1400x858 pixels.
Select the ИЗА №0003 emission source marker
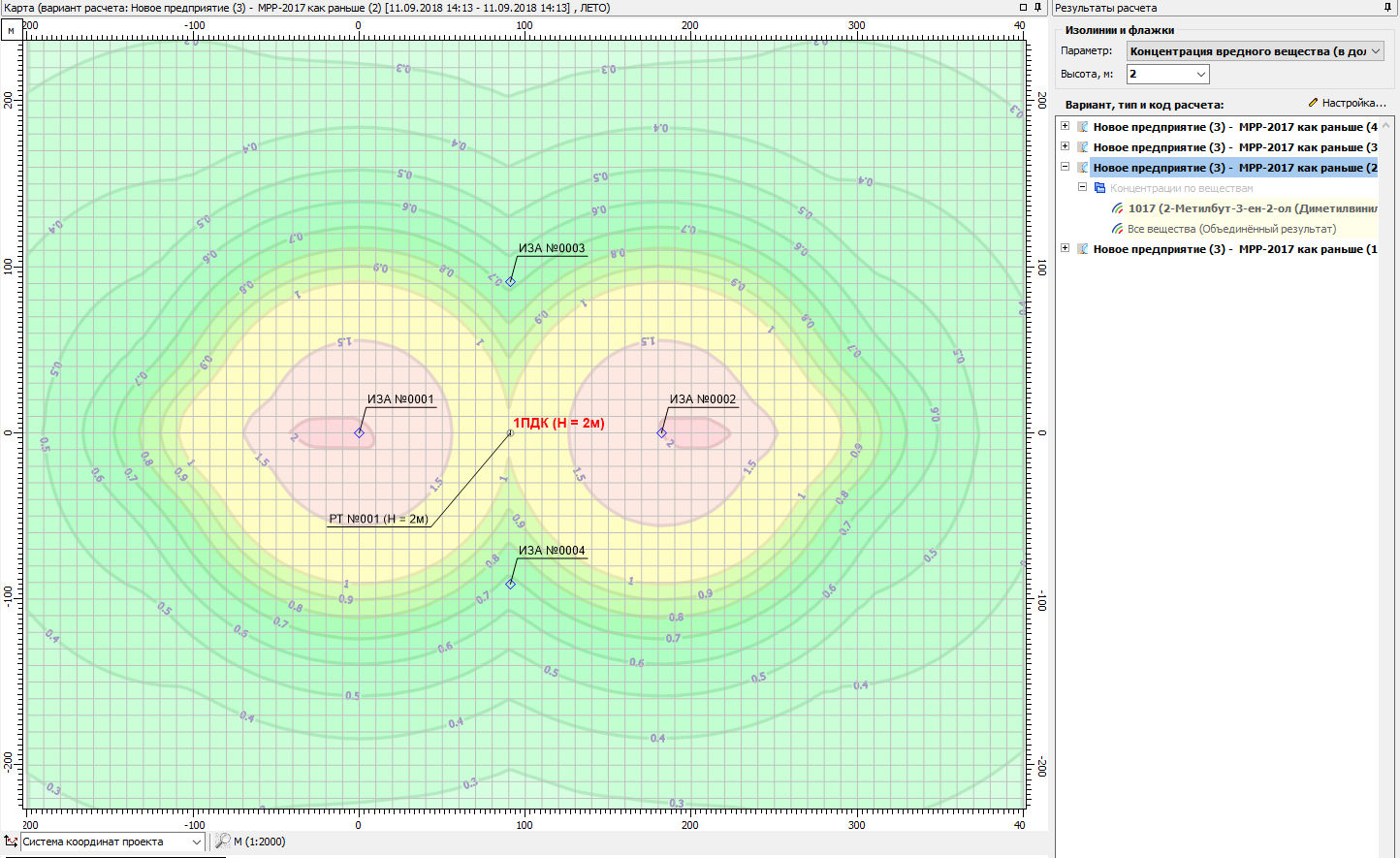[510, 282]
